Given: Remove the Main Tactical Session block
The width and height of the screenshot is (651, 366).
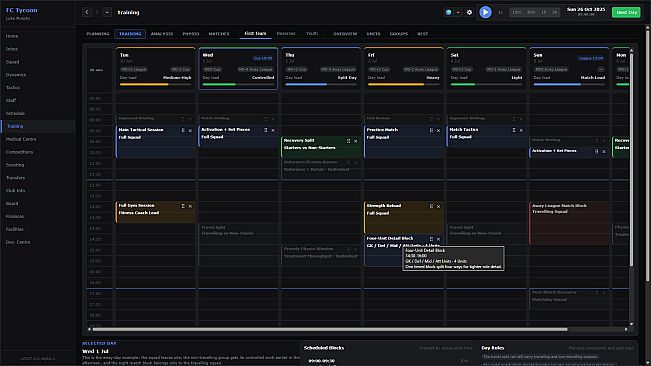Looking at the screenshot, I should pos(190,130).
